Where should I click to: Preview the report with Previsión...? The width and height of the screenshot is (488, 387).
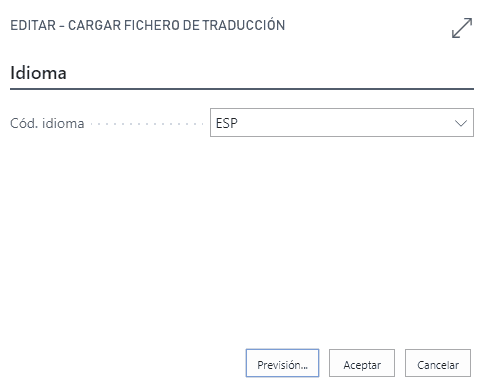[x=282, y=363]
